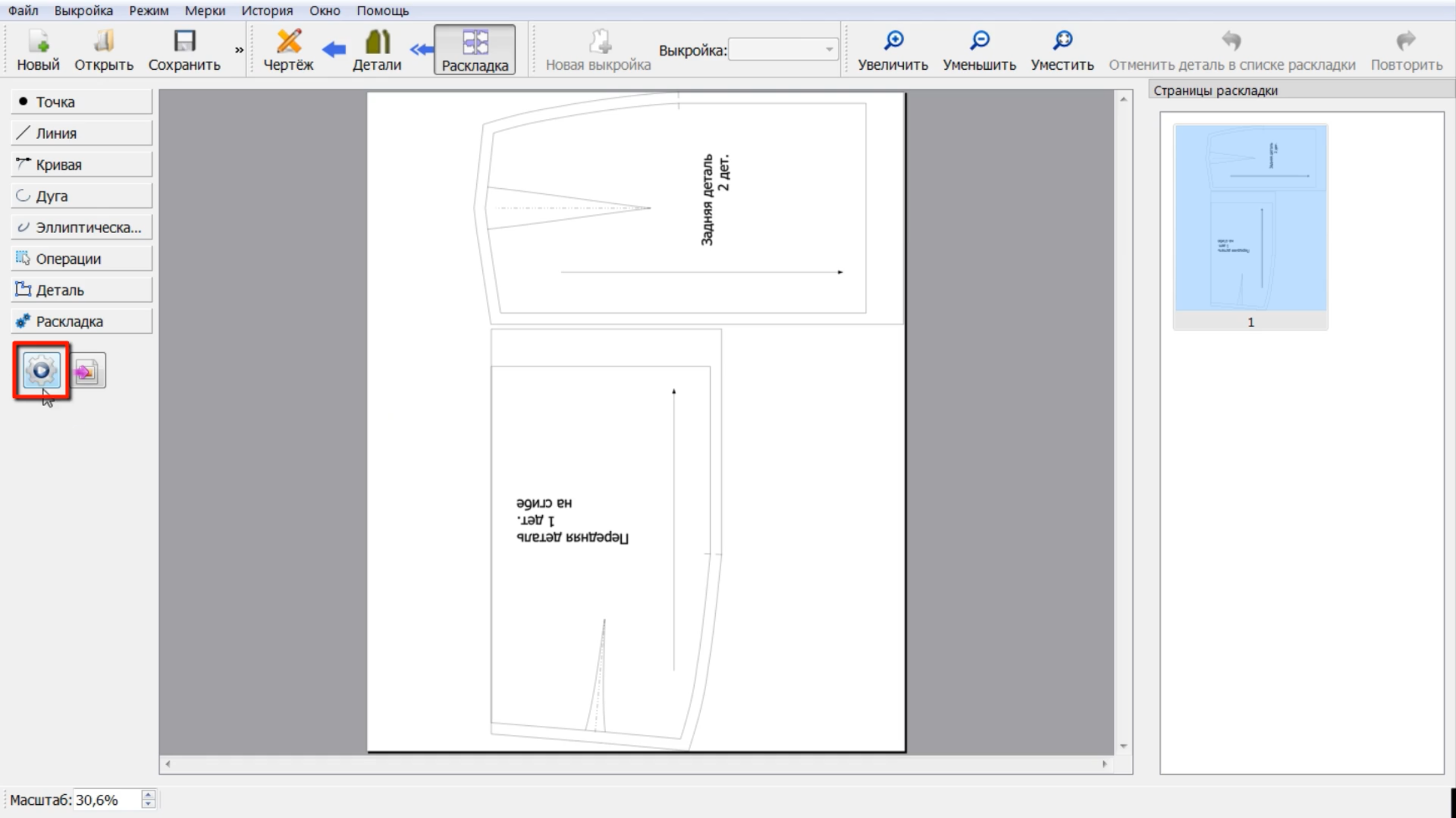Open the Точка tool section
The image size is (1456, 818).
click(x=82, y=102)
